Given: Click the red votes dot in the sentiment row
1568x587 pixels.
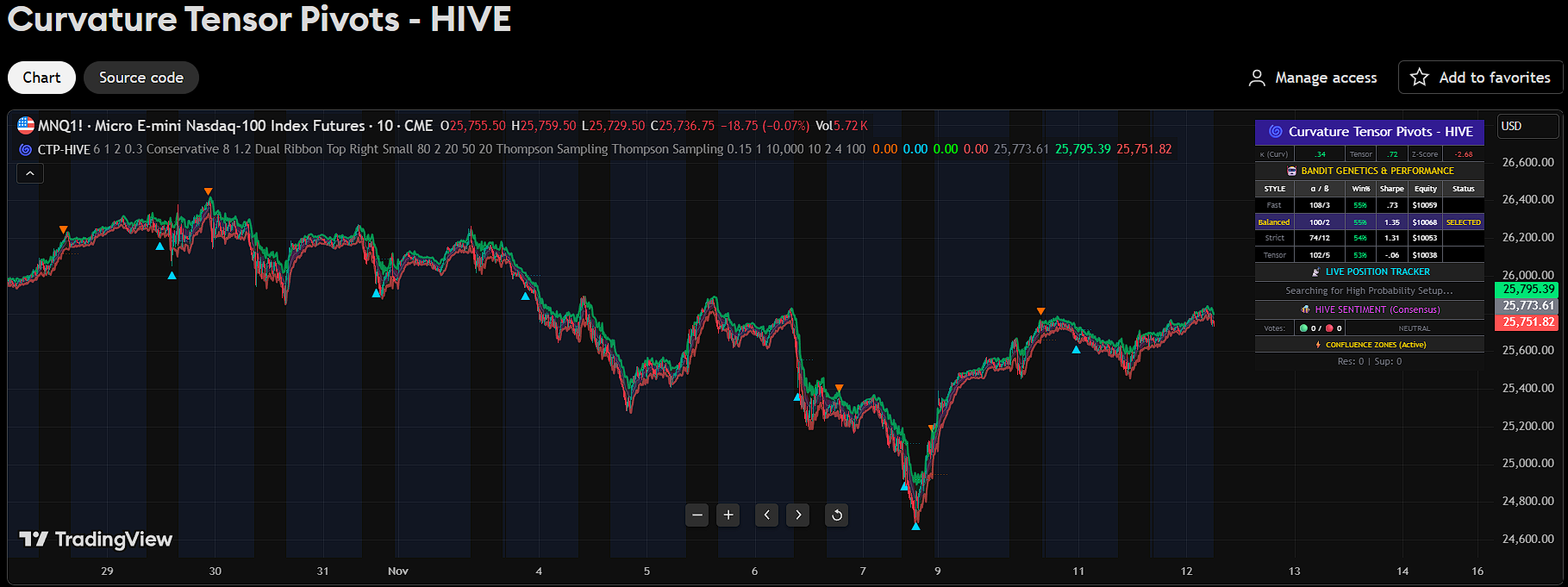Looking at the screenshot, I should click(1329, 328).
